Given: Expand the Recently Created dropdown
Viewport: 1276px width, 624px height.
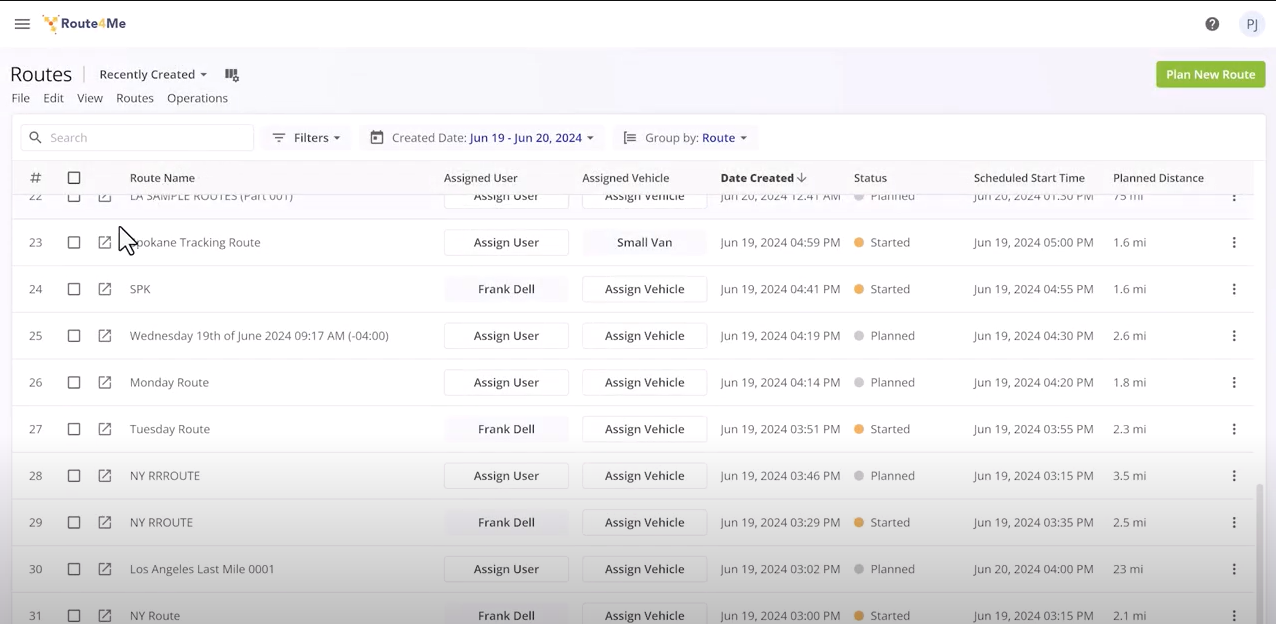Looking at the screenshot, I should (x=153, y=75).
